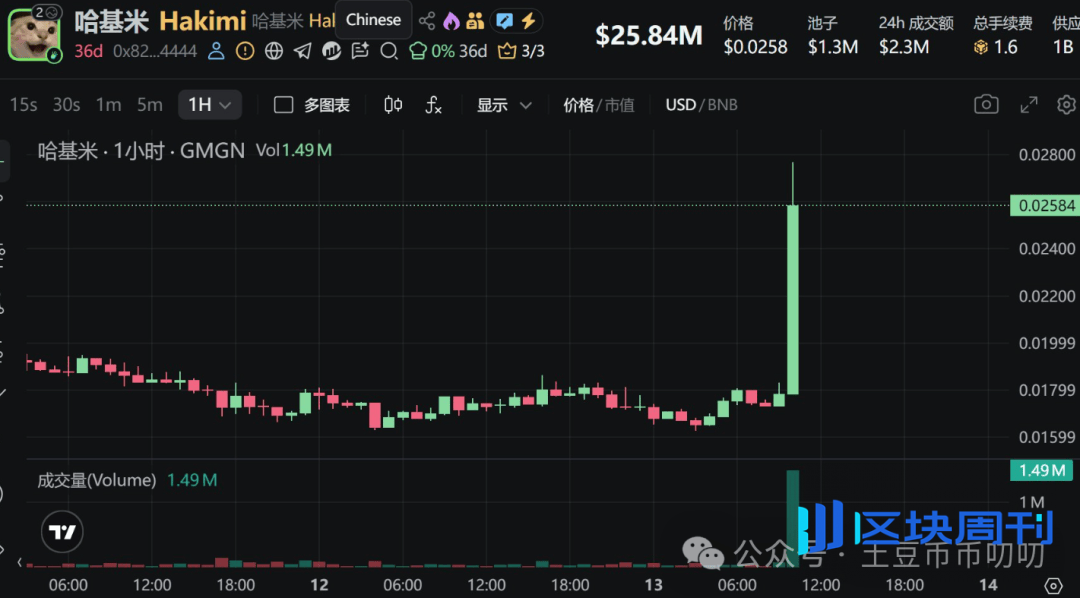Open indicators via the fx icon
This screenshot has width=1080, height=598.
[x=433, y=105]
